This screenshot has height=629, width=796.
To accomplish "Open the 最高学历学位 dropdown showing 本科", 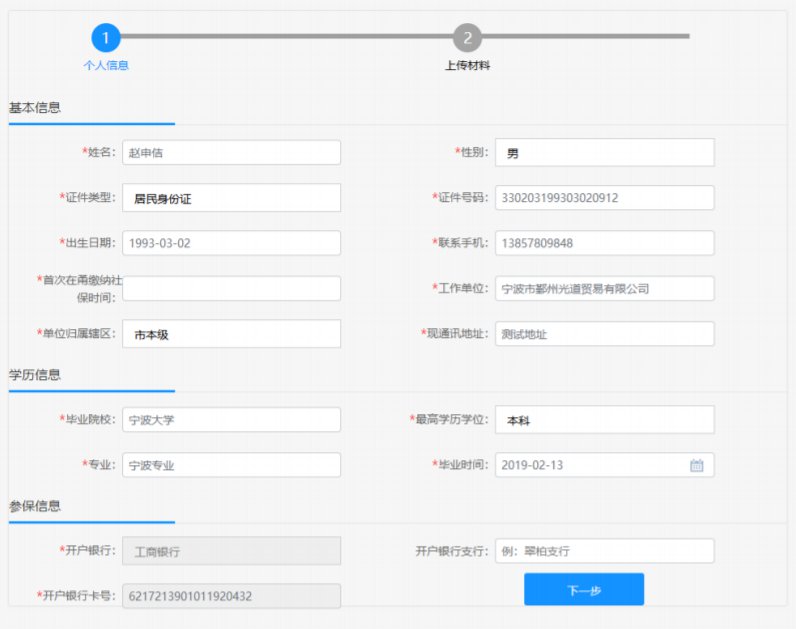I will 604,421.
